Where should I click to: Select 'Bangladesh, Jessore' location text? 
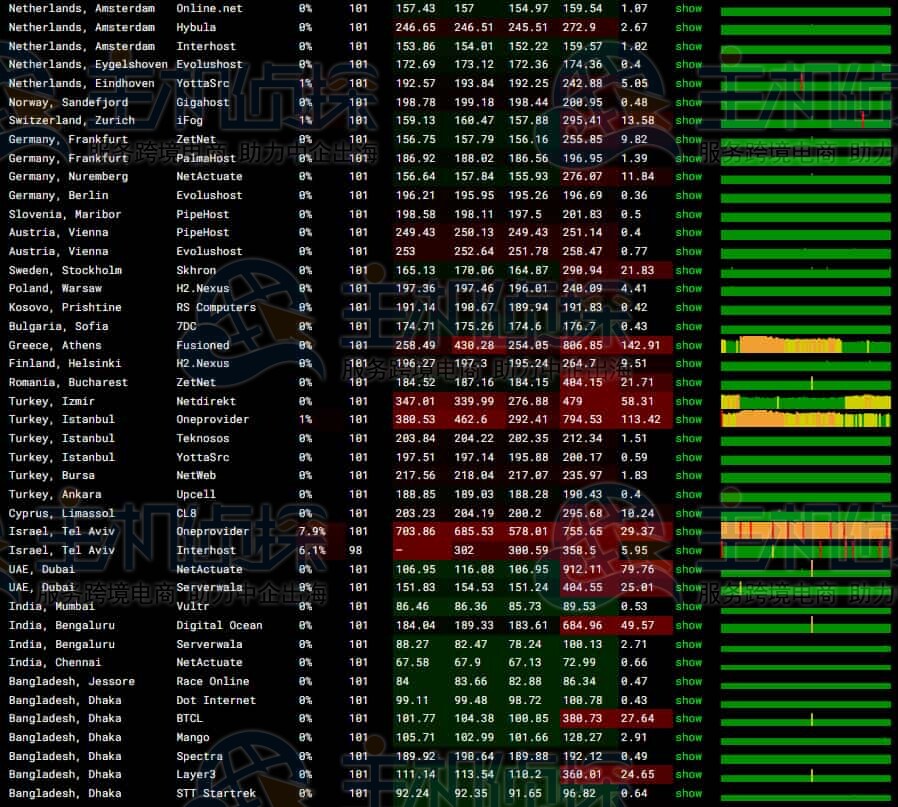(72, 682)
